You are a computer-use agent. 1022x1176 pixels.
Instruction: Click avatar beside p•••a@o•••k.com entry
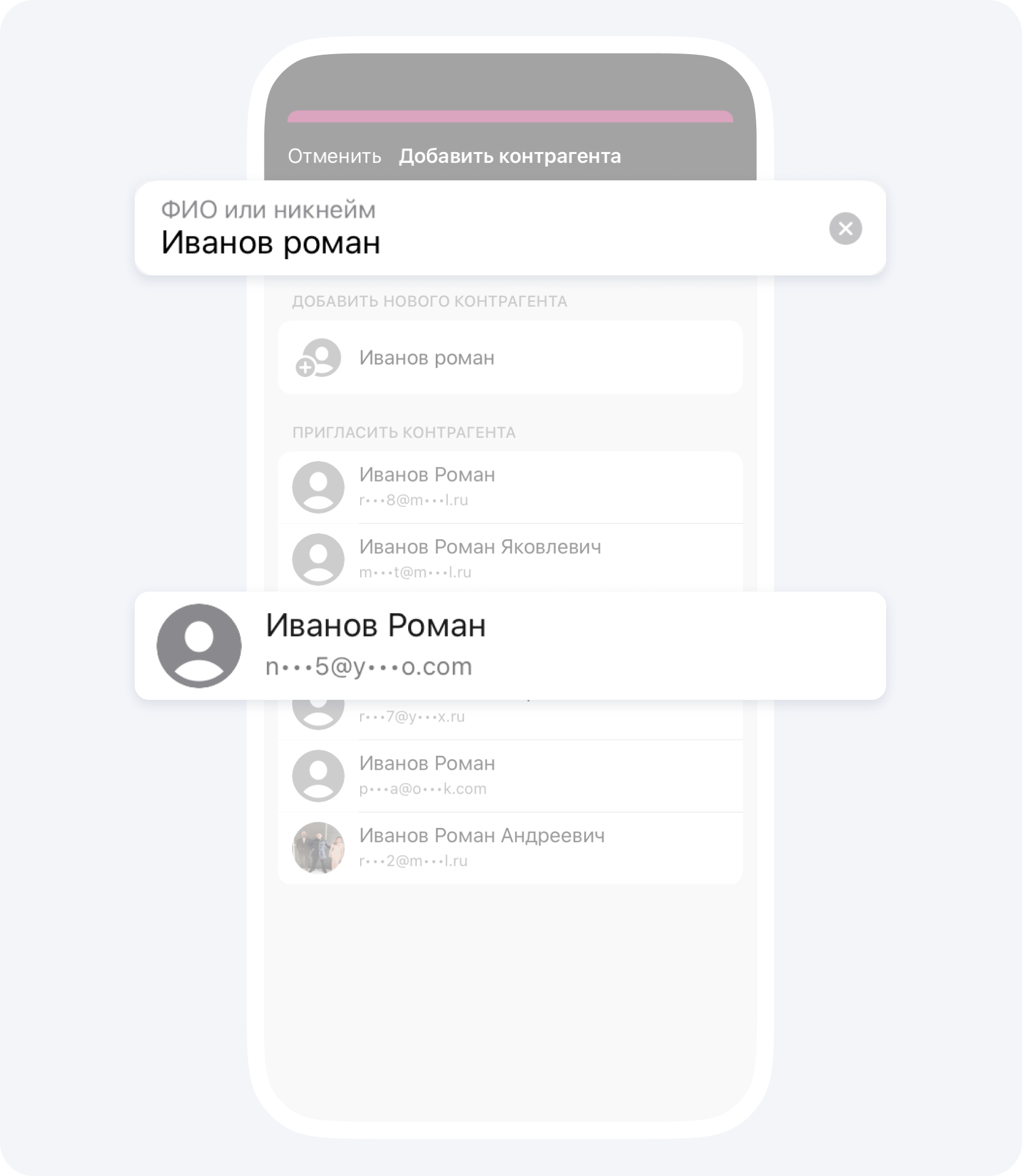click(318, 776)
